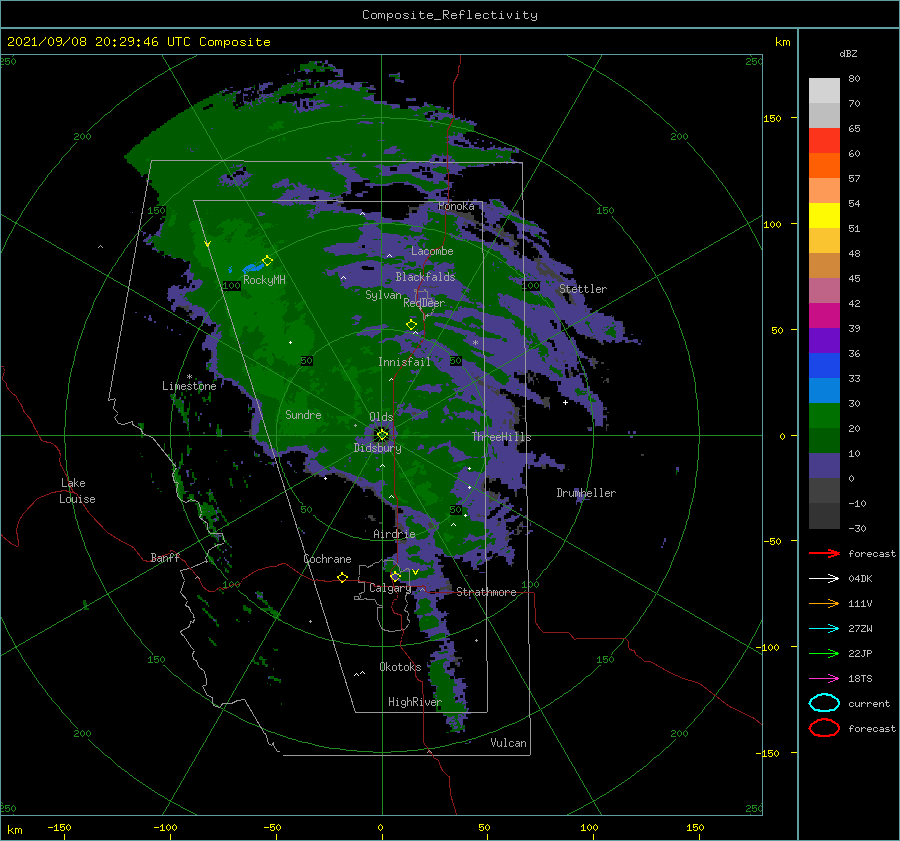Click the Sundre label
This screenshot has width=900, height=841.
(303, 414)
